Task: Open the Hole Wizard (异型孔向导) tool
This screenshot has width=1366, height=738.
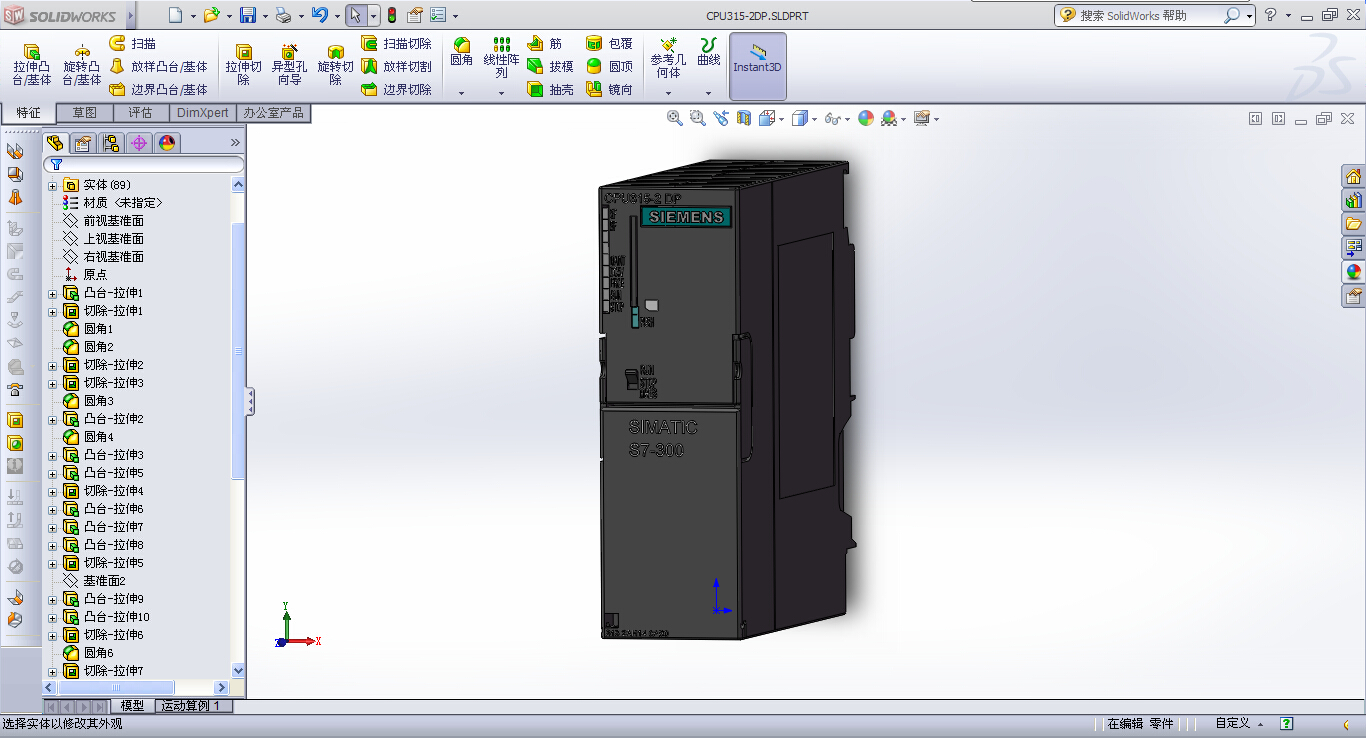Action: [289, 64]
